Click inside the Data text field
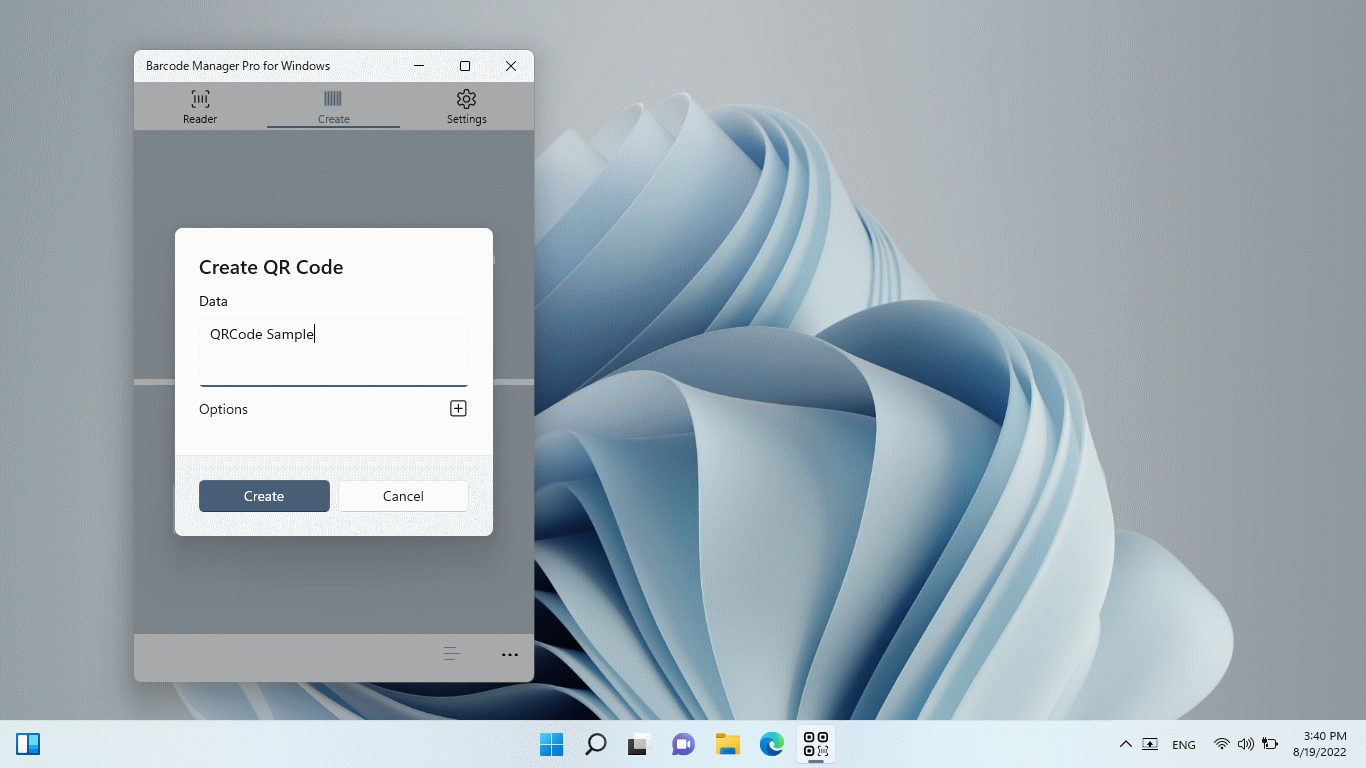Screen dimensions: 1366x768 [333, 350]
